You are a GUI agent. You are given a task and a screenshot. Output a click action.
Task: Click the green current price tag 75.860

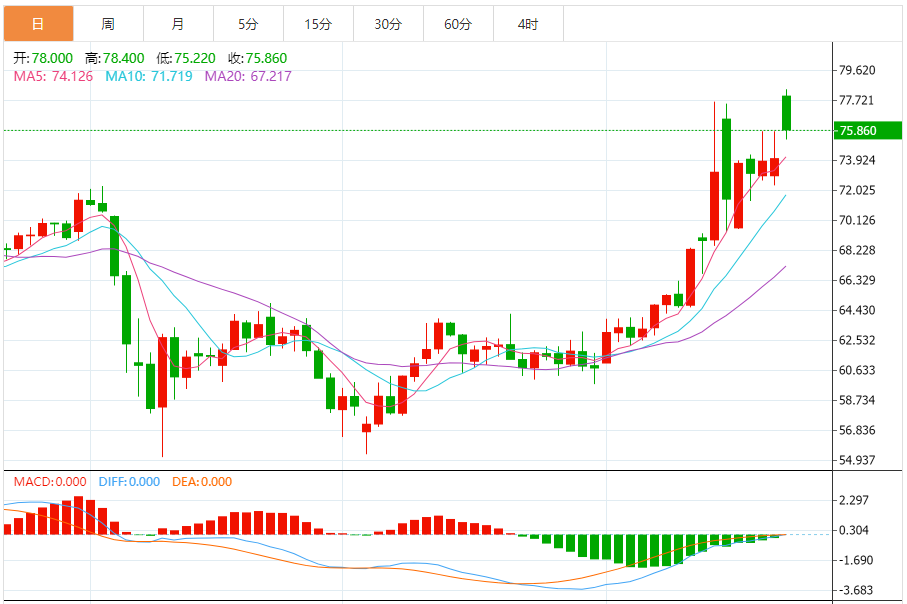[868, 131]
